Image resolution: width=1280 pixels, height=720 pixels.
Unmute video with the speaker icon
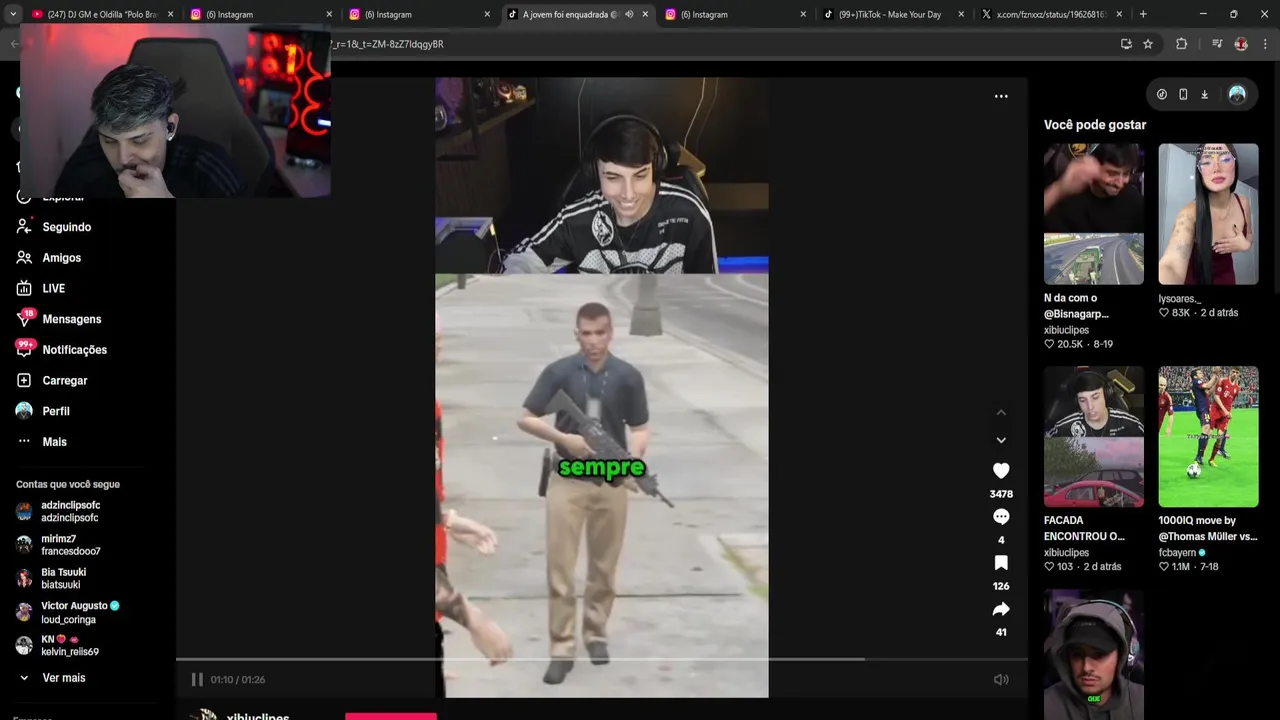(1001, 679)
